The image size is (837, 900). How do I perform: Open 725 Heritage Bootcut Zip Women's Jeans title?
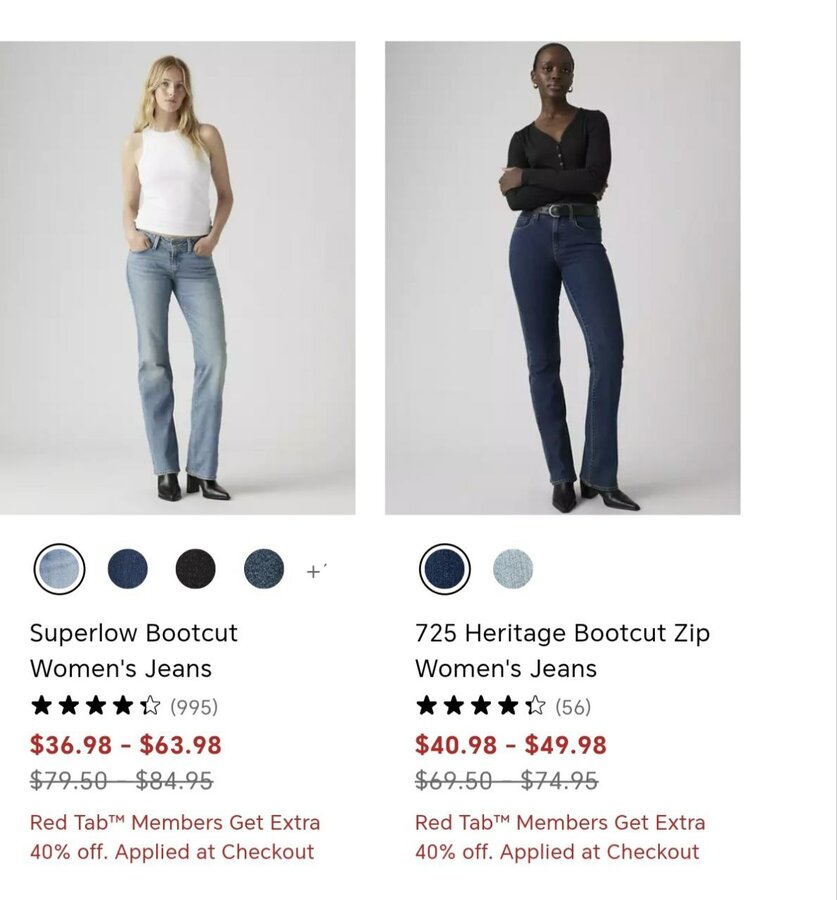(563, 651)
